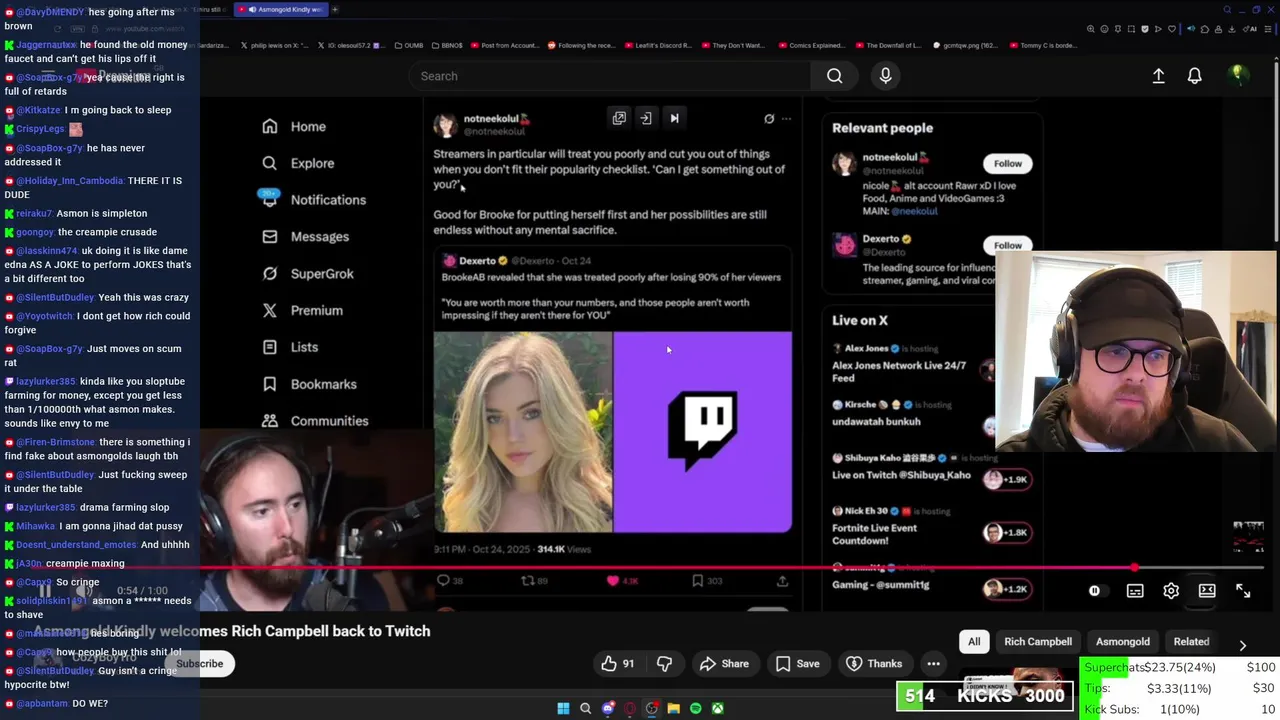
Task: Open the Leafit's Discord R... bookmark
Action: [658, 45]
